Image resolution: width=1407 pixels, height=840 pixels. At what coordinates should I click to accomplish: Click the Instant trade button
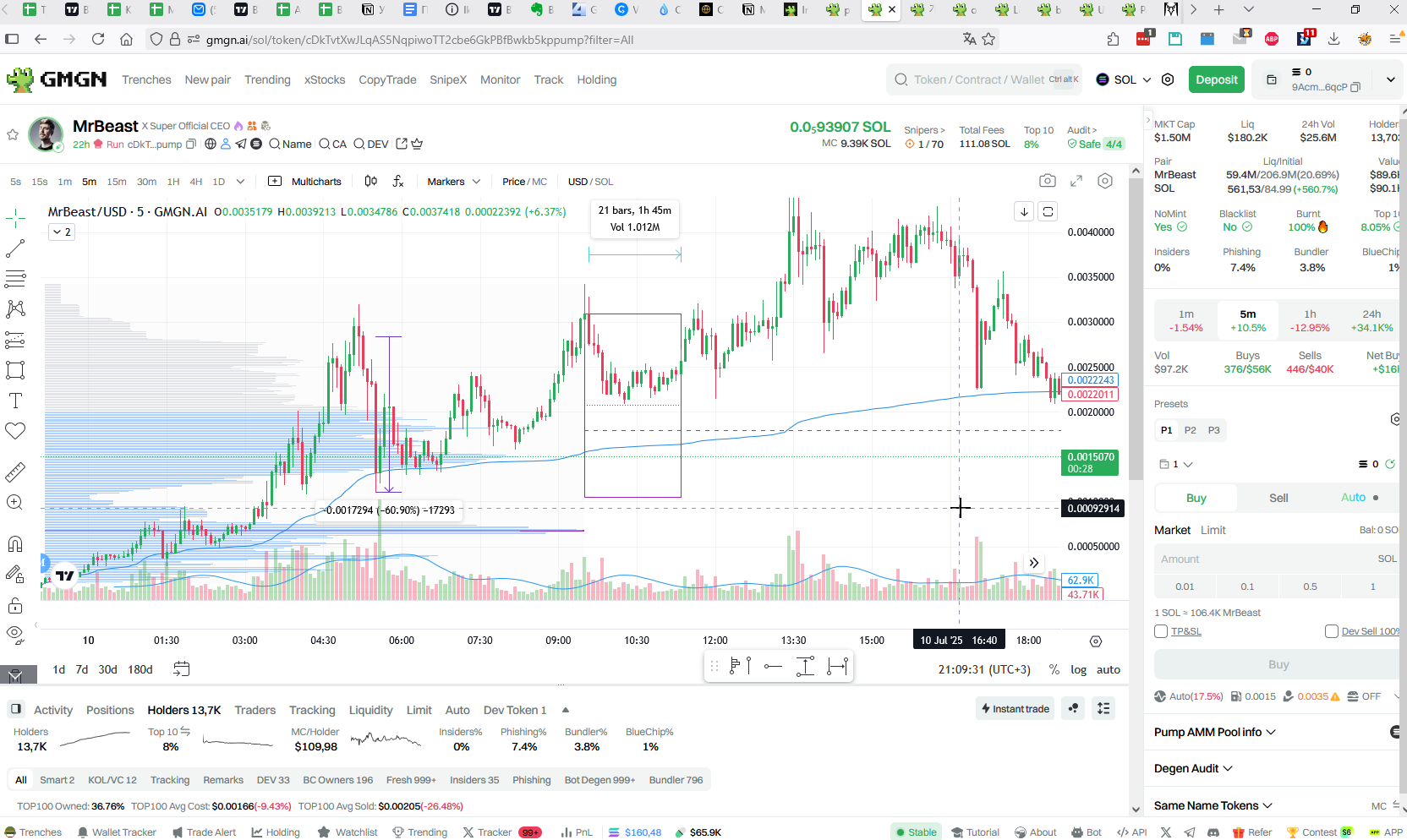coord(1016,708)
